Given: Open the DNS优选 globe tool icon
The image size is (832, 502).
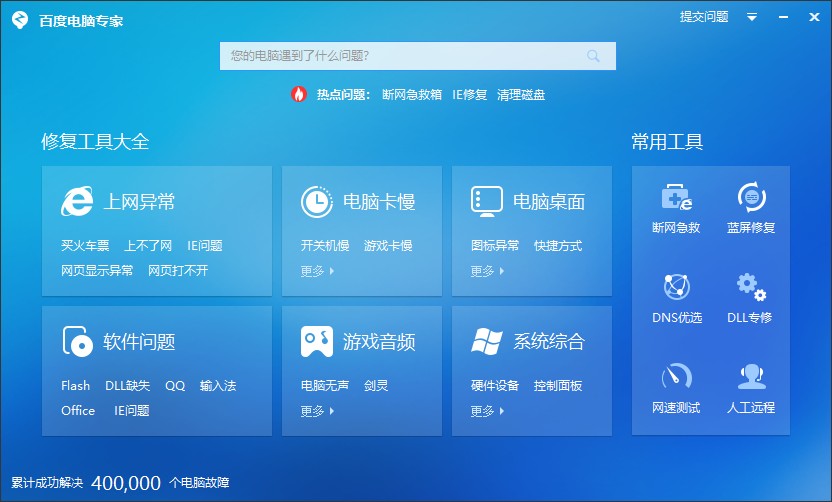Looking at the screenshot, I should click(x=677, y=287).
